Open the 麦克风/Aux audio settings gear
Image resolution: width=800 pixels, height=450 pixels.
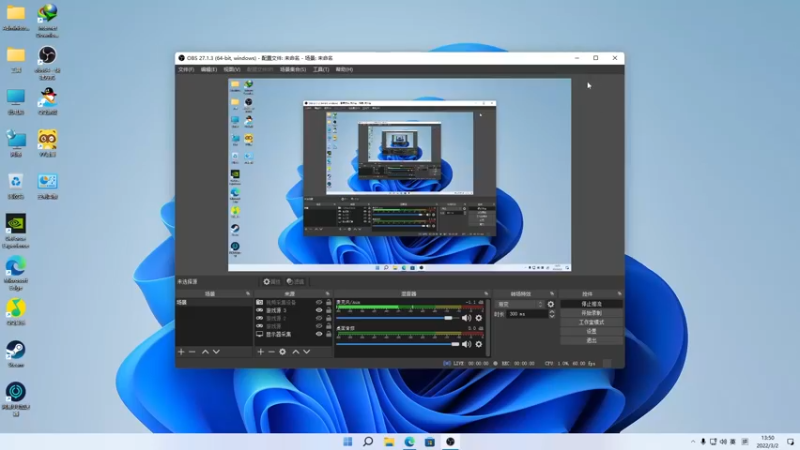(479, 318)
